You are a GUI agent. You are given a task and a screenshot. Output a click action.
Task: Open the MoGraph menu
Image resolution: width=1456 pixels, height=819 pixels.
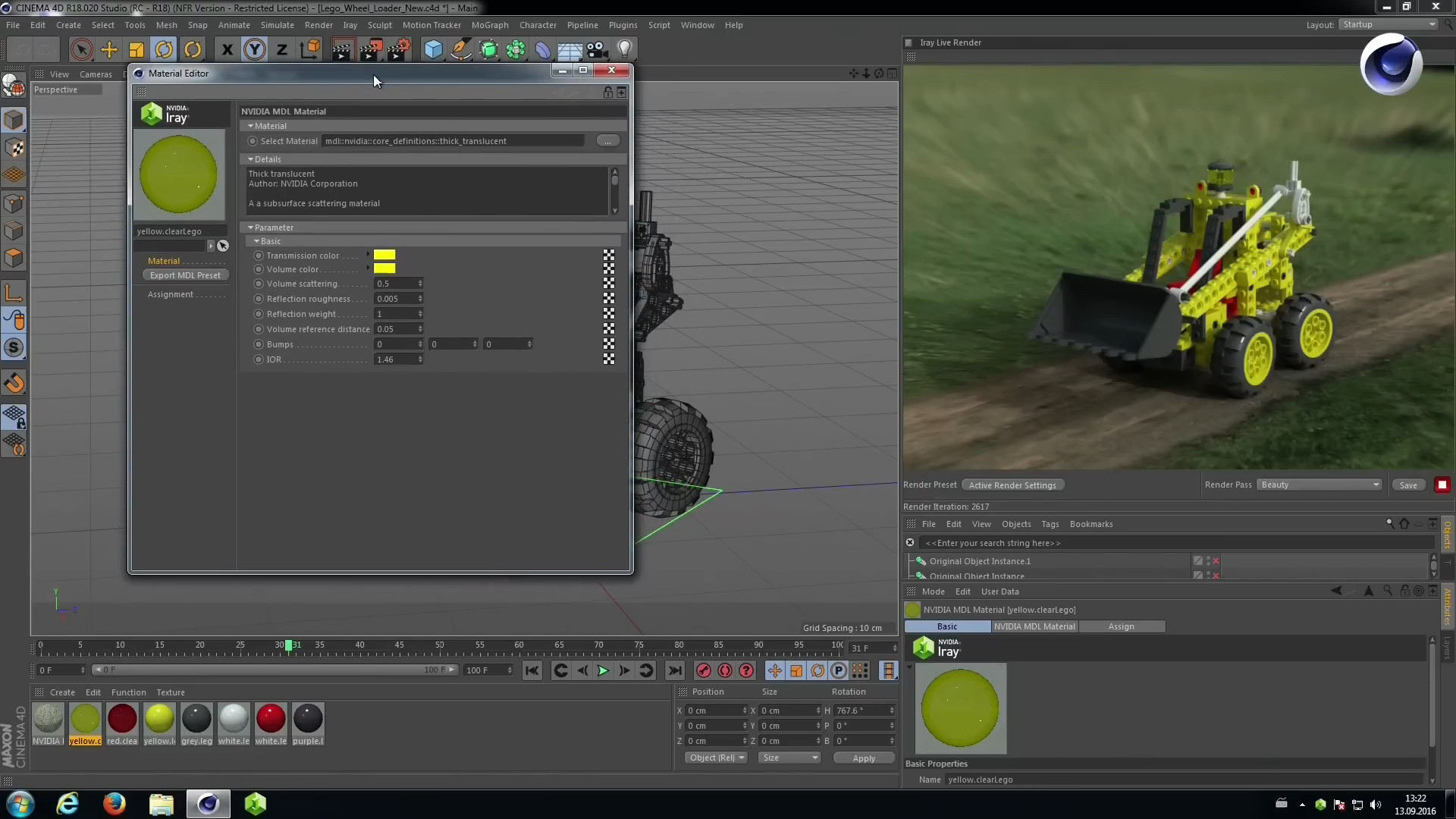tap(490, 25)
